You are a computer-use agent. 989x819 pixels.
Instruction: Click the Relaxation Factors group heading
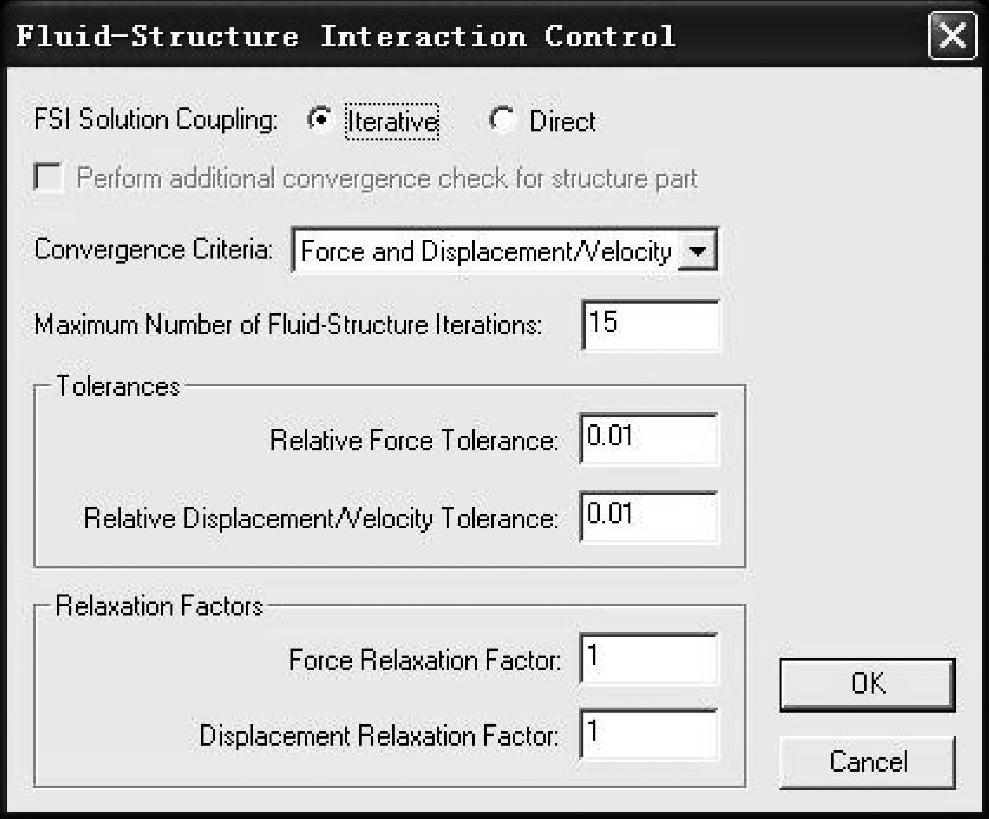[159, 606]
